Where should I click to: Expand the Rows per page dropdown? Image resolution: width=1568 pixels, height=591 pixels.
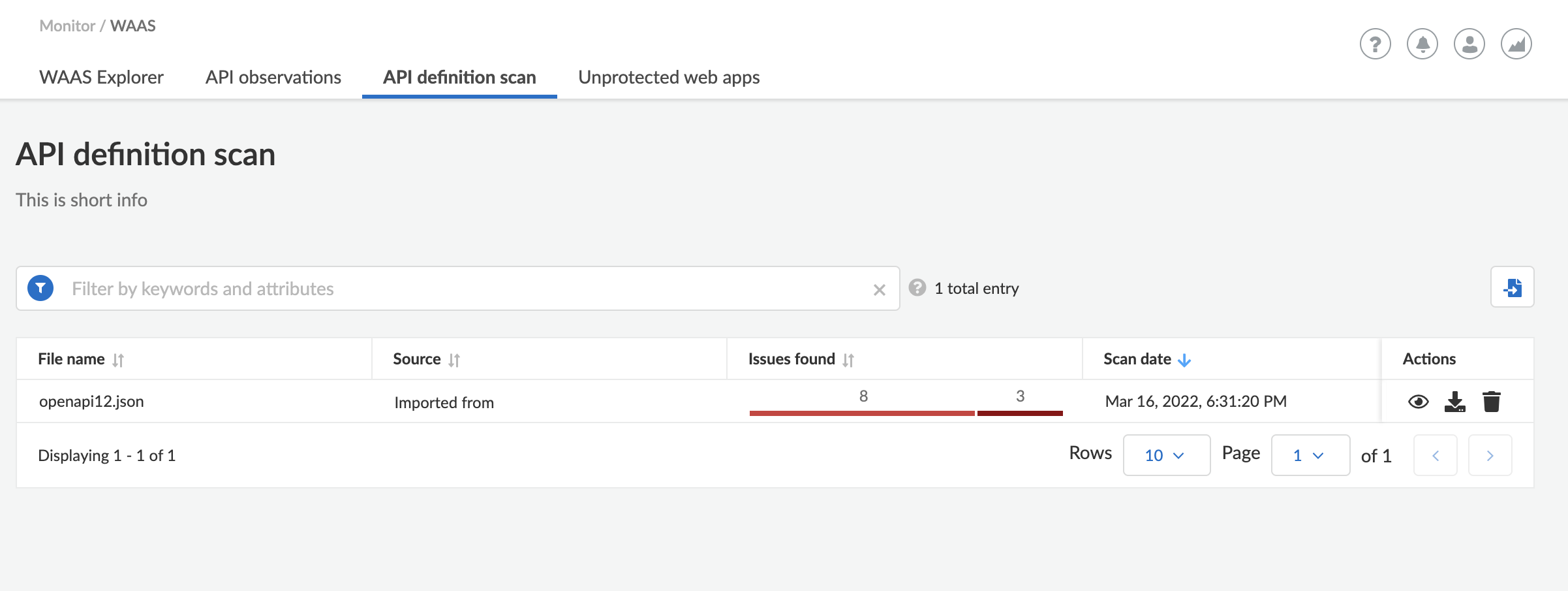click(1167, 455)
